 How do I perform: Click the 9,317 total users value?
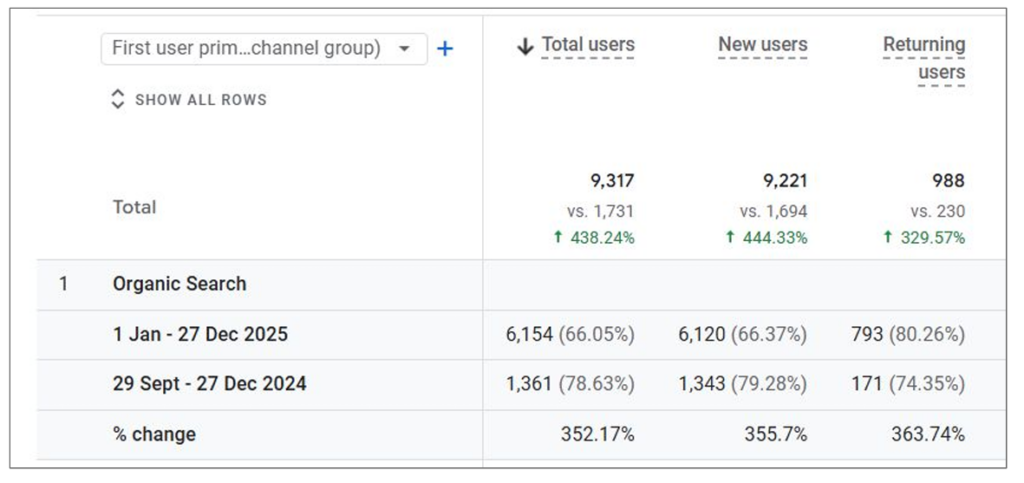point(612,181)
